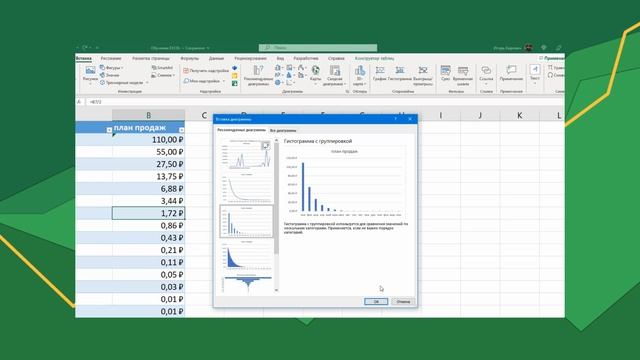
Task: Select cell with 6,88 ₽
Action: click(x=149, y=189)
